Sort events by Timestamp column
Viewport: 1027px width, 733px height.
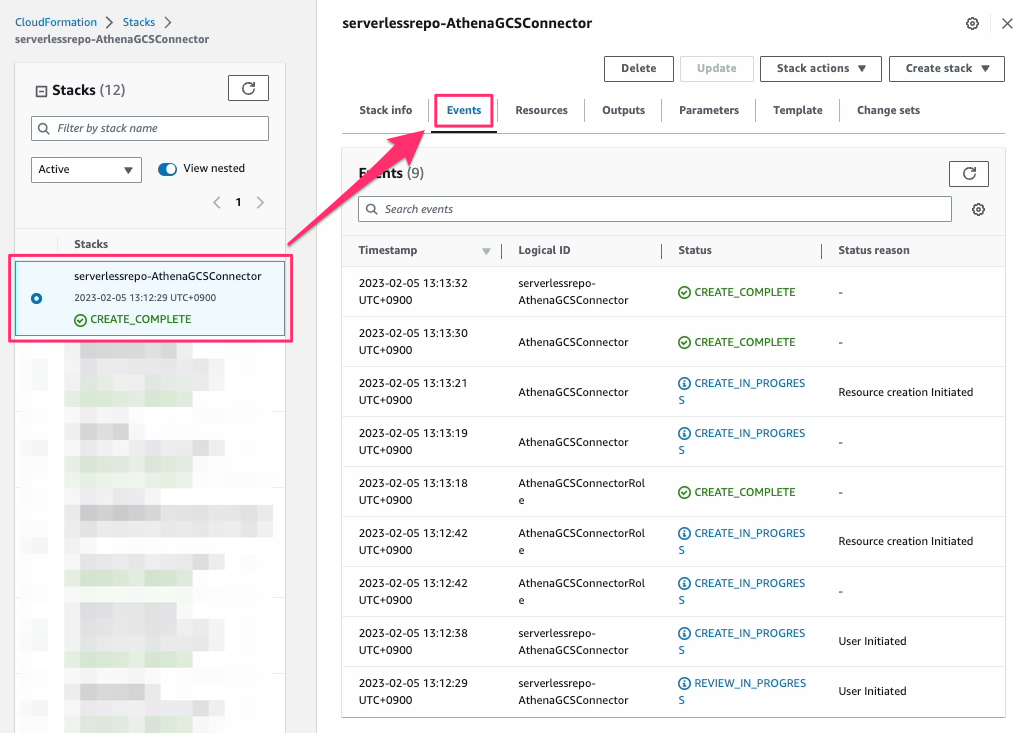[485, 251]
